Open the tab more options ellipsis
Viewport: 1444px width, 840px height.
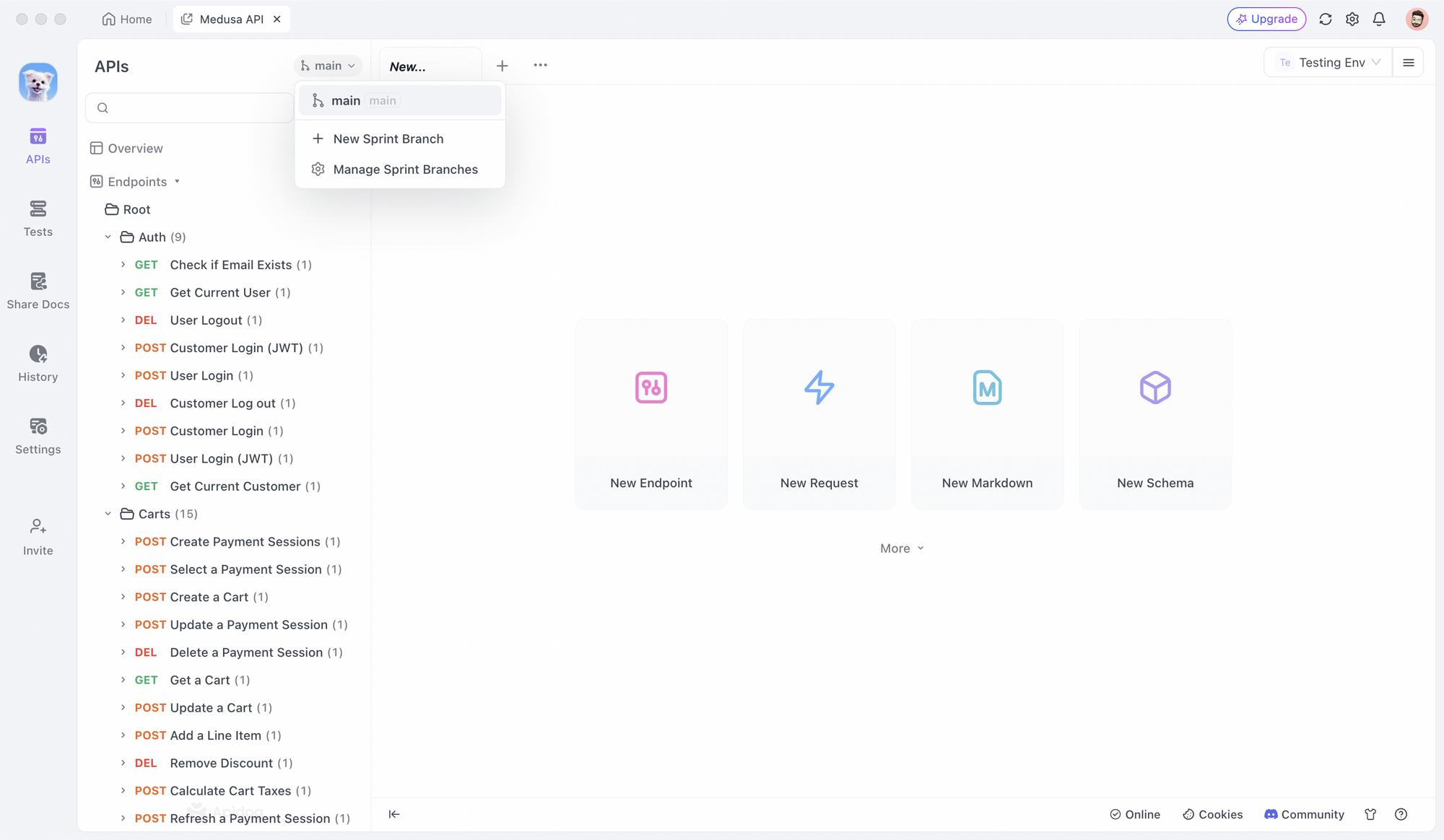coord(540,65)
